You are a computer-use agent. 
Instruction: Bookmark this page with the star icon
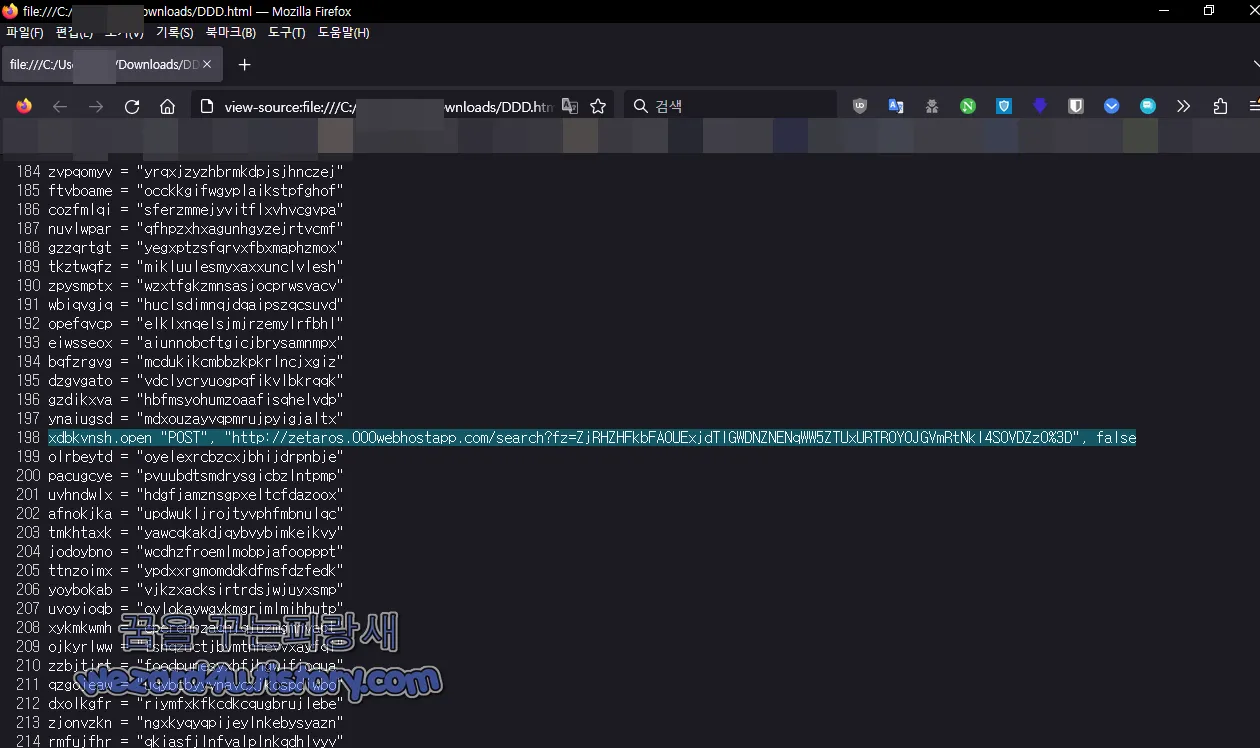[598, 106]
